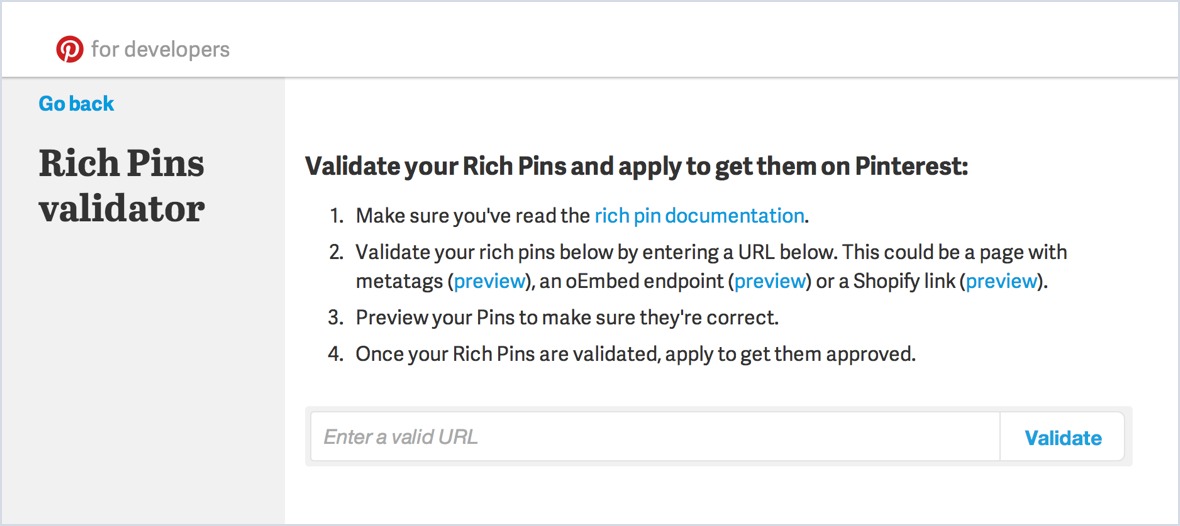Click the "Once your Rich Pins are validated" step

pos(635,354)
